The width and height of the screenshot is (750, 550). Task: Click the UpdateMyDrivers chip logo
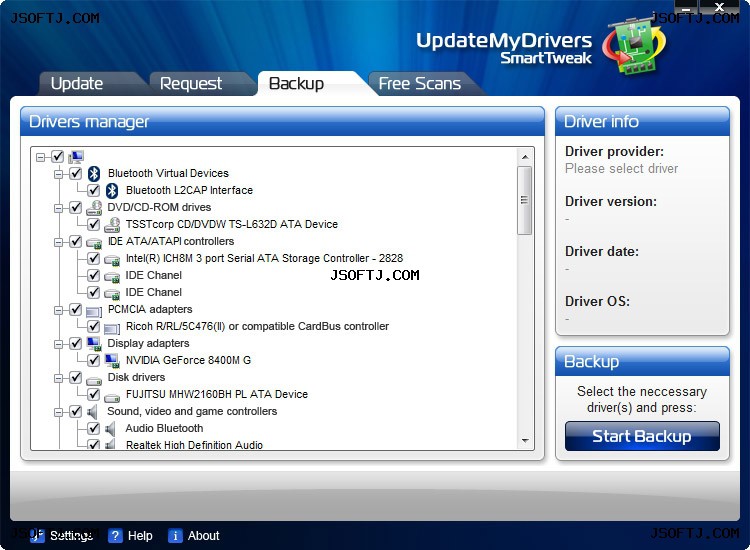point(634,45)
